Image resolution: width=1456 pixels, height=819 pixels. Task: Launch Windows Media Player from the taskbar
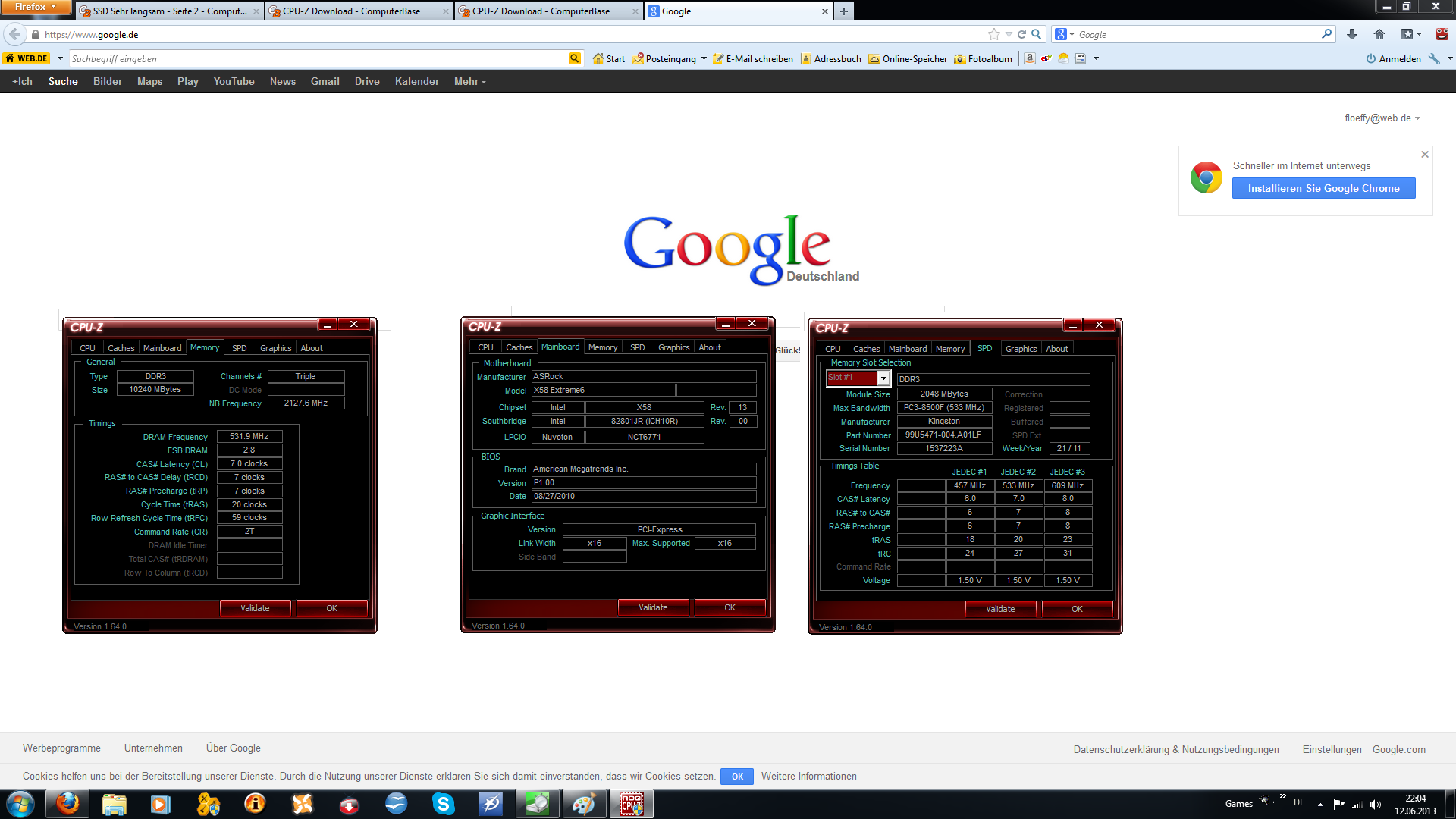161,804
